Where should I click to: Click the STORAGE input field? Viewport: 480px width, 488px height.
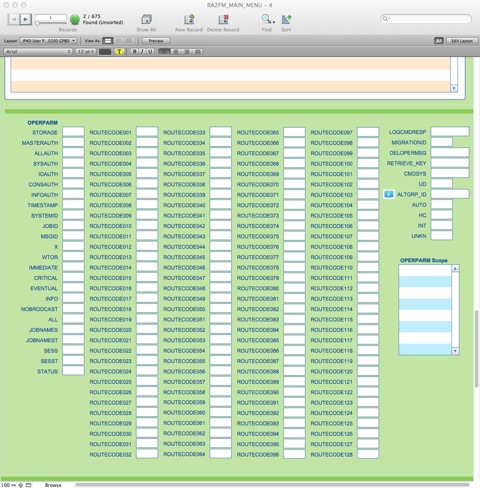click(x=73, y=132)
